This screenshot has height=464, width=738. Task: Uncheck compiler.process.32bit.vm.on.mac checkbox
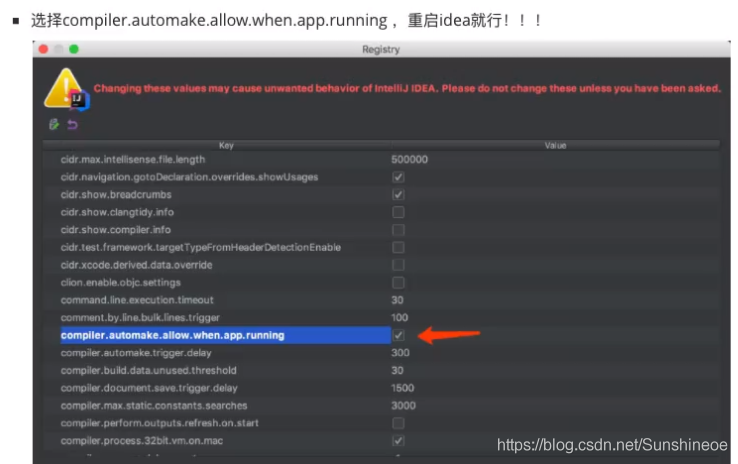[x=398, y=440]
